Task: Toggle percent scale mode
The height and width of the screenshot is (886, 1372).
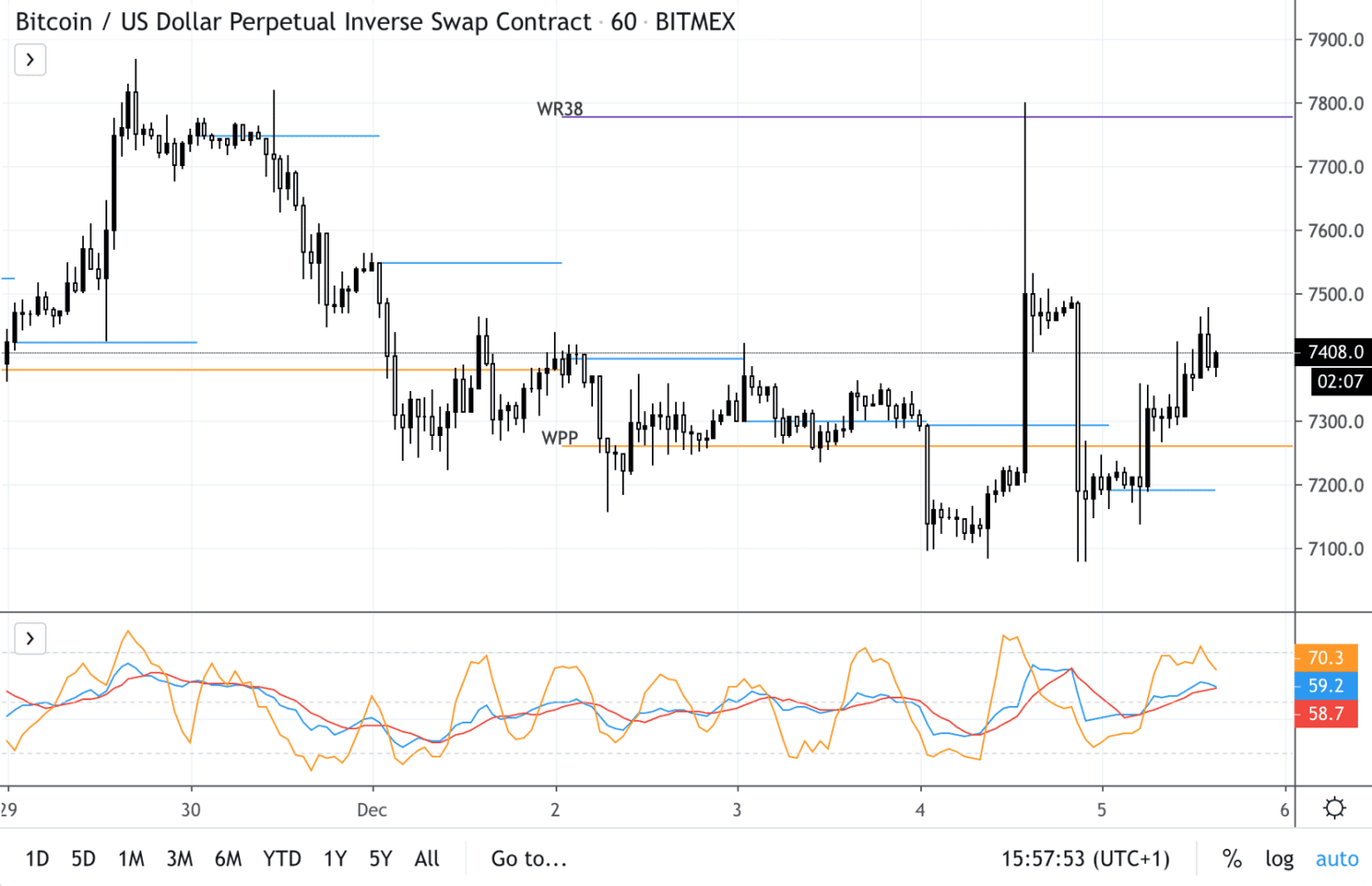Action: click(1232, 858)
